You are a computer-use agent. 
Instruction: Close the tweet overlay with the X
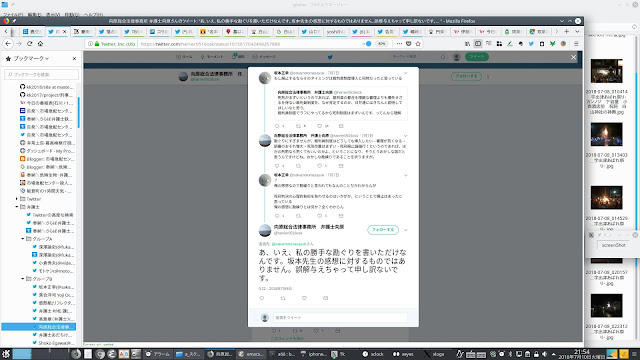tap(573, 58)
